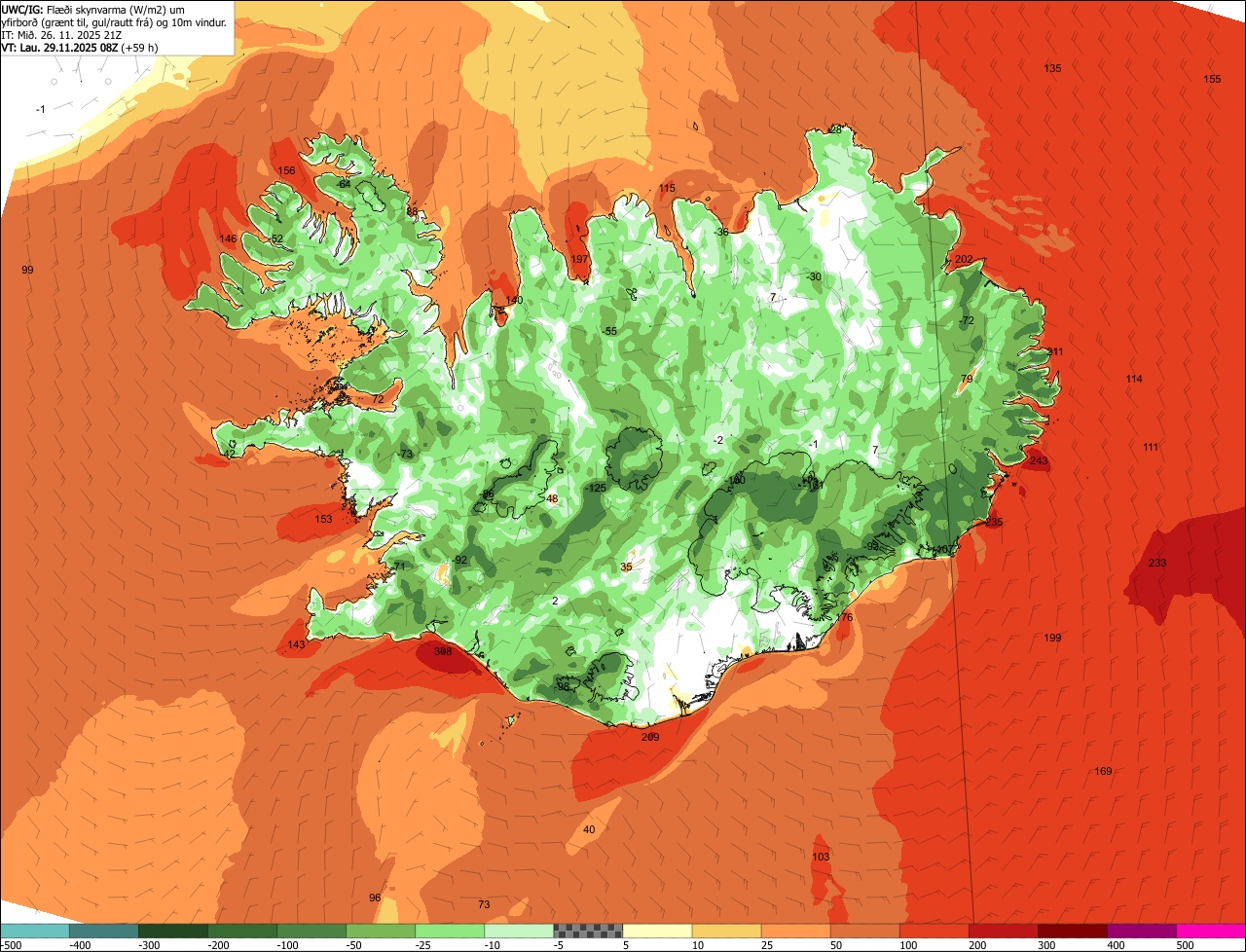Choose the legend swatch between 10 and 25
Viewport: 1246px width, 952px height.
pyautogui.click(x=725, y=932)
